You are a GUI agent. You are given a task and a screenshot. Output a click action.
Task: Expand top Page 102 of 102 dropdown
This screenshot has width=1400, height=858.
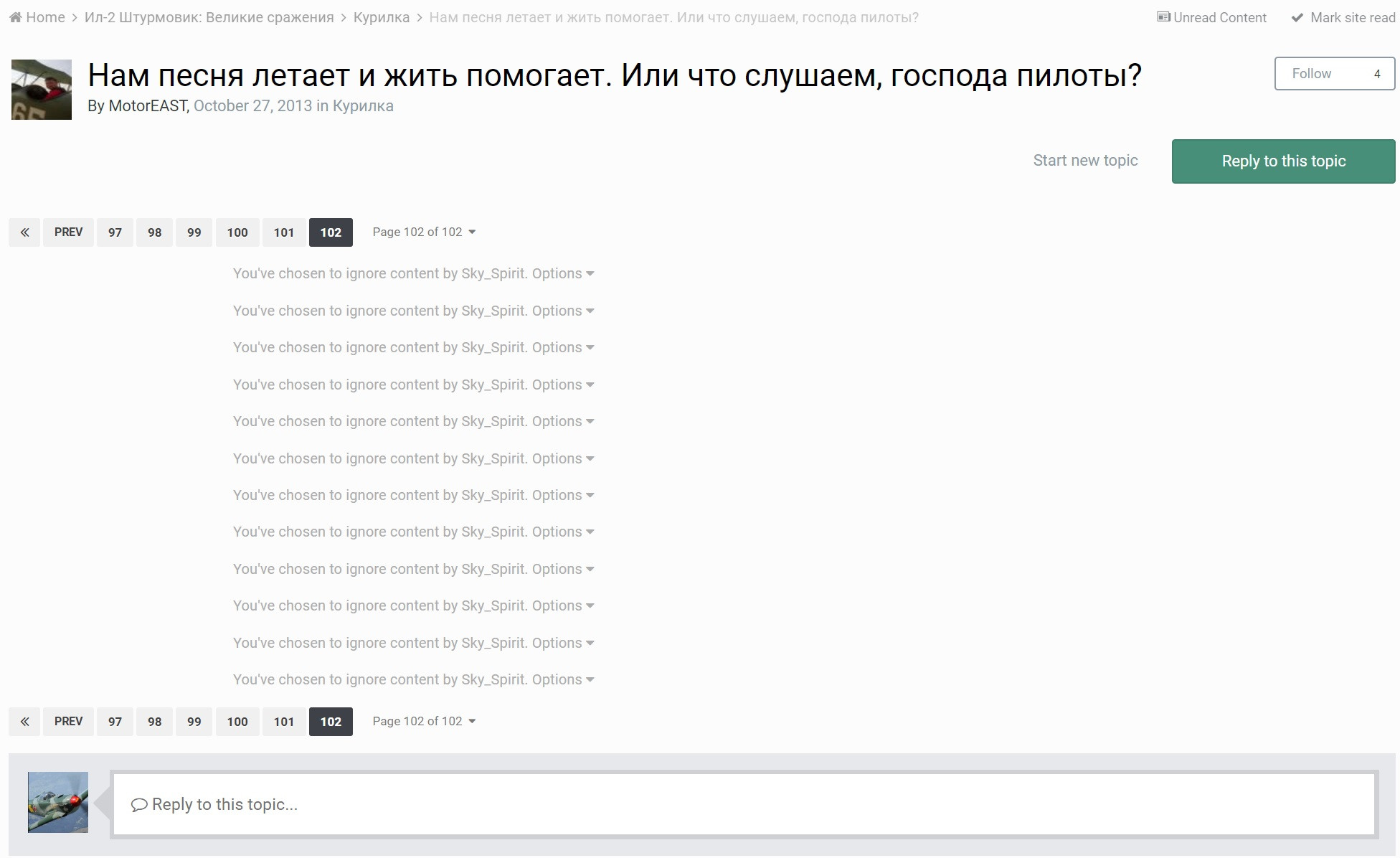pyautogui.click(x=424, y=232)
